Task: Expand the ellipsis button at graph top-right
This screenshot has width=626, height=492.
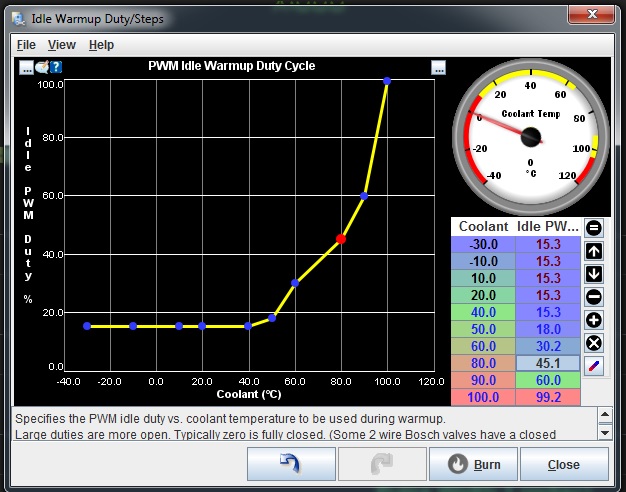Action: (x=438, y=67)
